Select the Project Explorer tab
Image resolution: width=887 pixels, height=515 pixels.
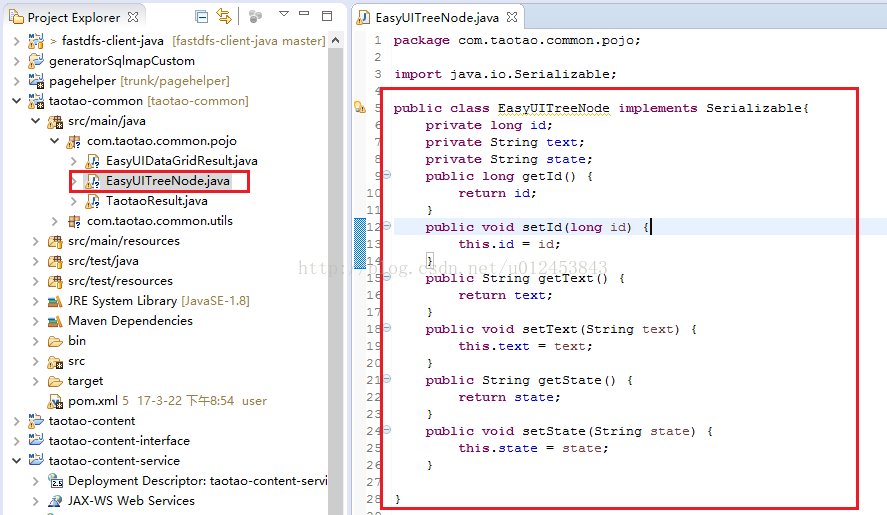tap(74, 18)
